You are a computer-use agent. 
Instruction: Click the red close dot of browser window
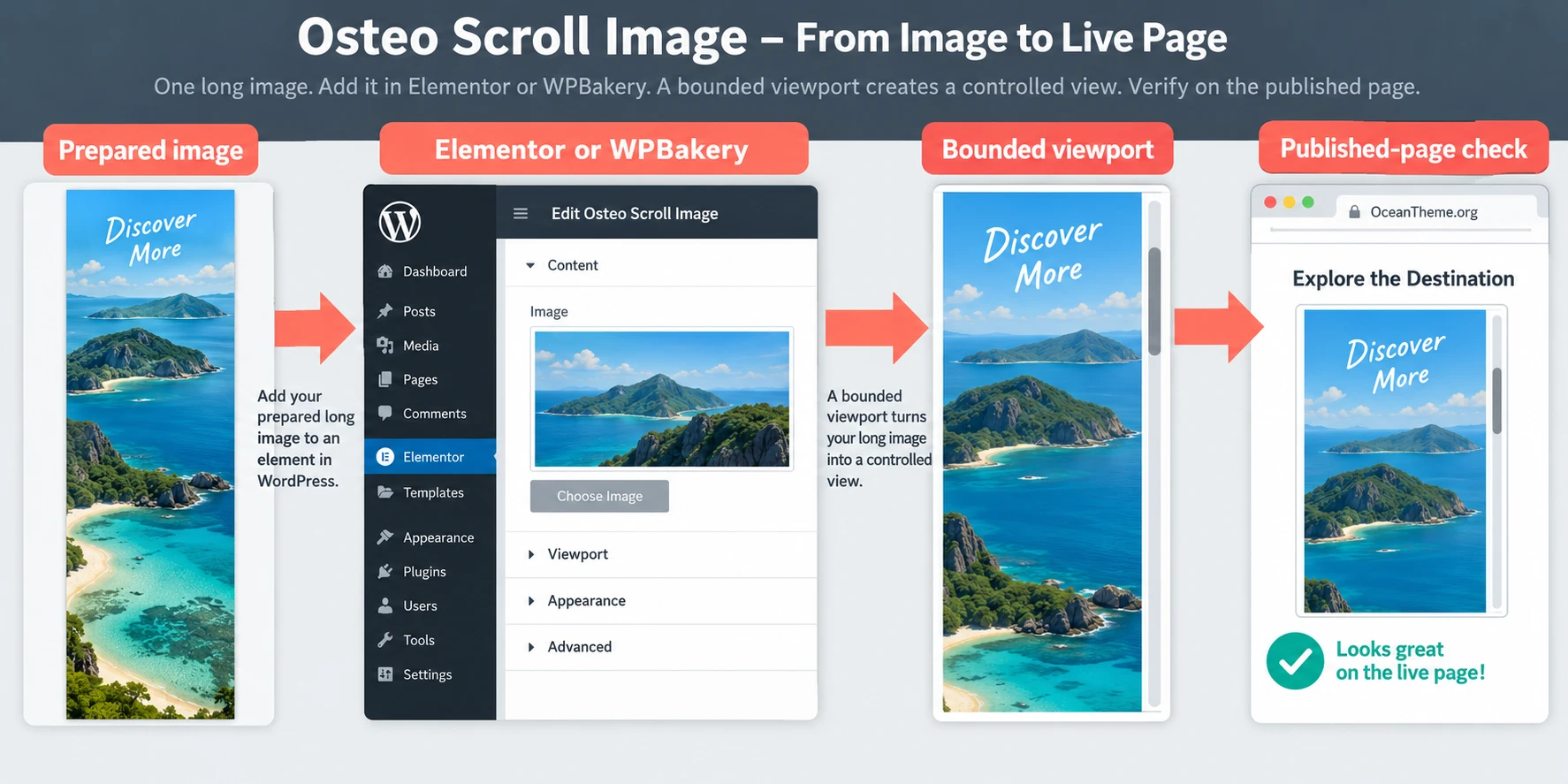(x=1270, y=202)
